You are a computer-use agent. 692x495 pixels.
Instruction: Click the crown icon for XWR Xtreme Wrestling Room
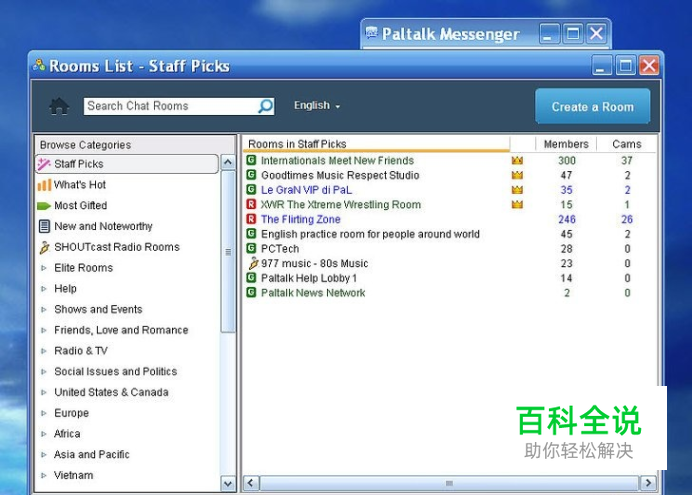517,204
